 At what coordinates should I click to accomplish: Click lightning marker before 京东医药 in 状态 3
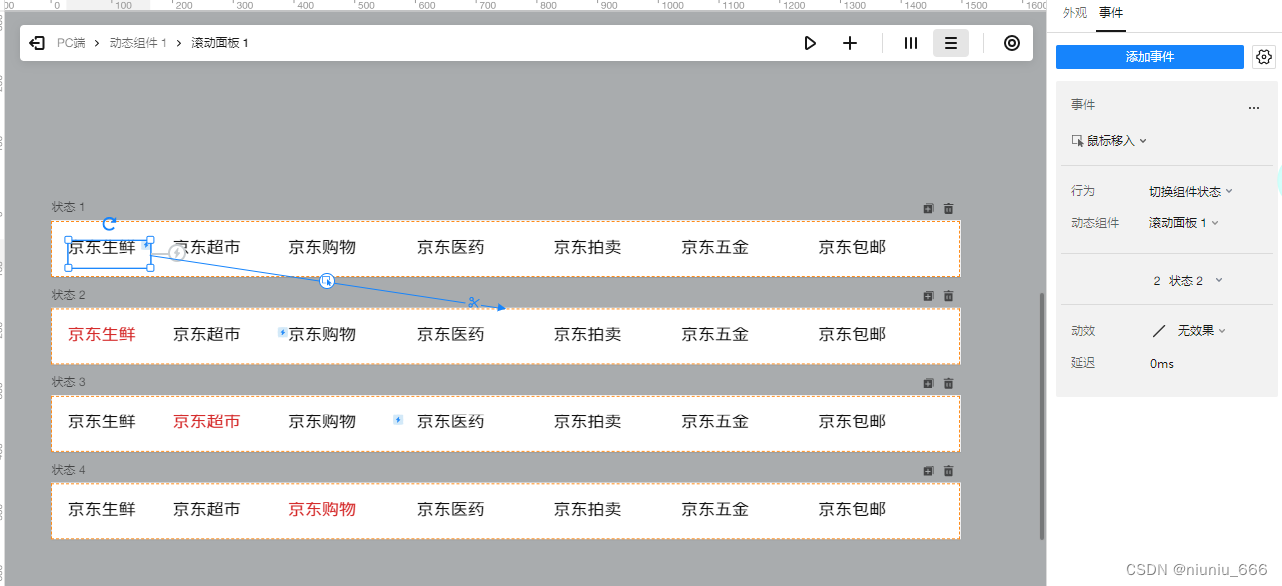click(398, 420)
